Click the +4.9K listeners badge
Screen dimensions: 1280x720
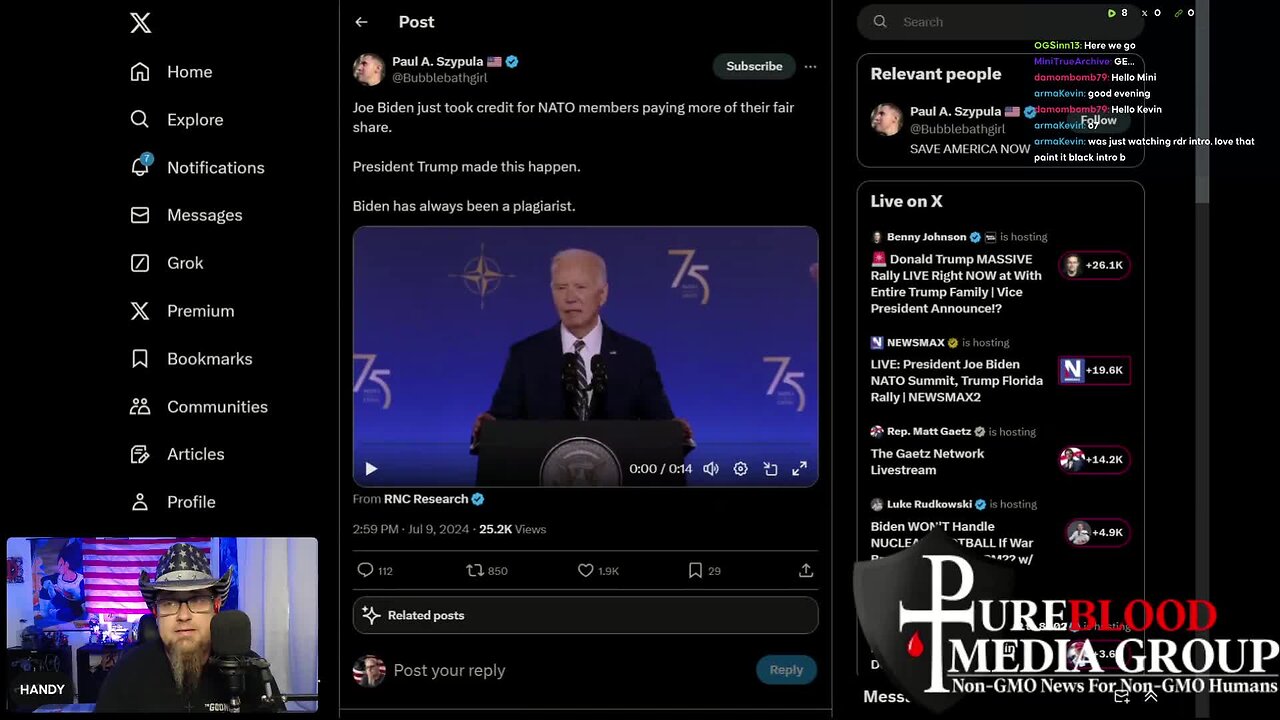1096,533
